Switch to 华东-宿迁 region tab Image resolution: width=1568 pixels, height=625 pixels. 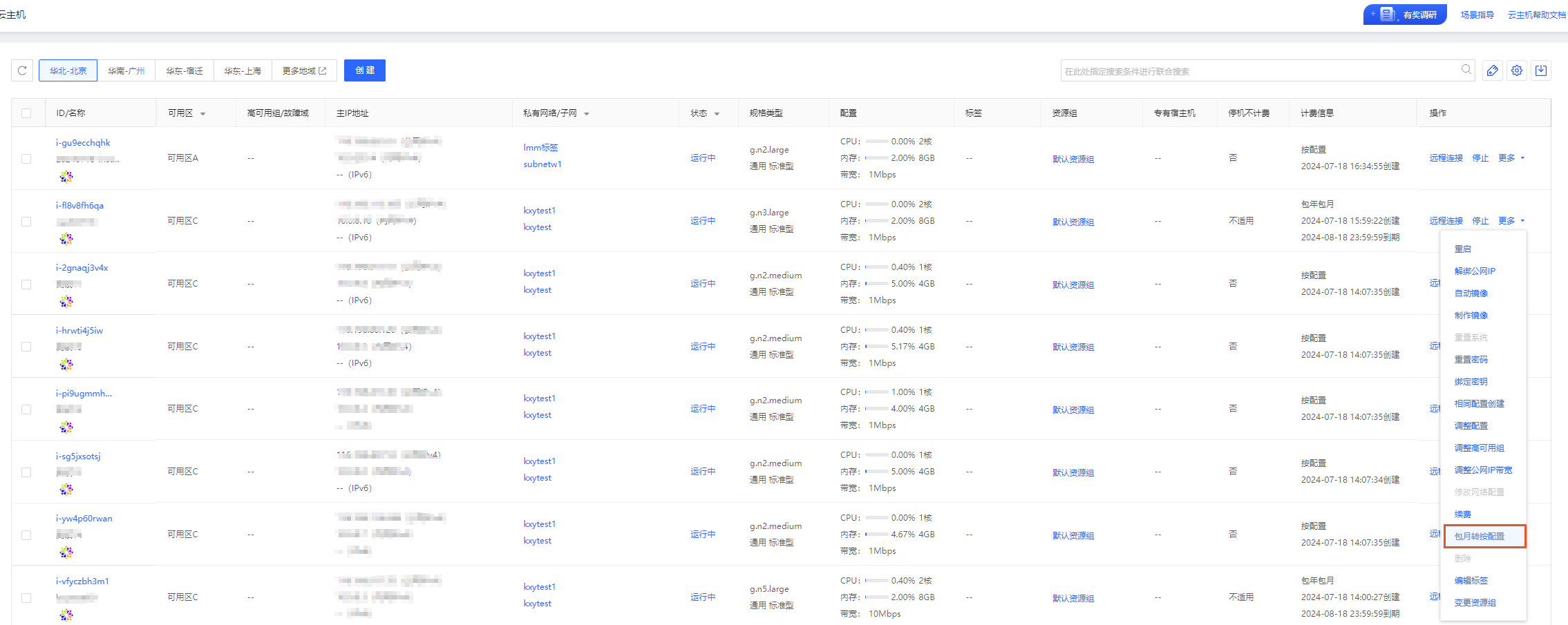pos(185,70)
